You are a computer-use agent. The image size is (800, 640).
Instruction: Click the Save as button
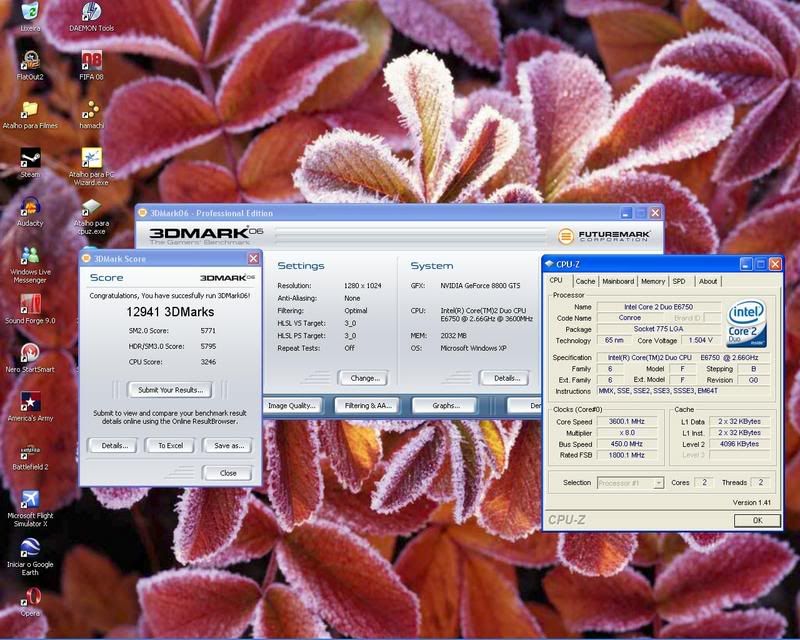tap(228, 446)
